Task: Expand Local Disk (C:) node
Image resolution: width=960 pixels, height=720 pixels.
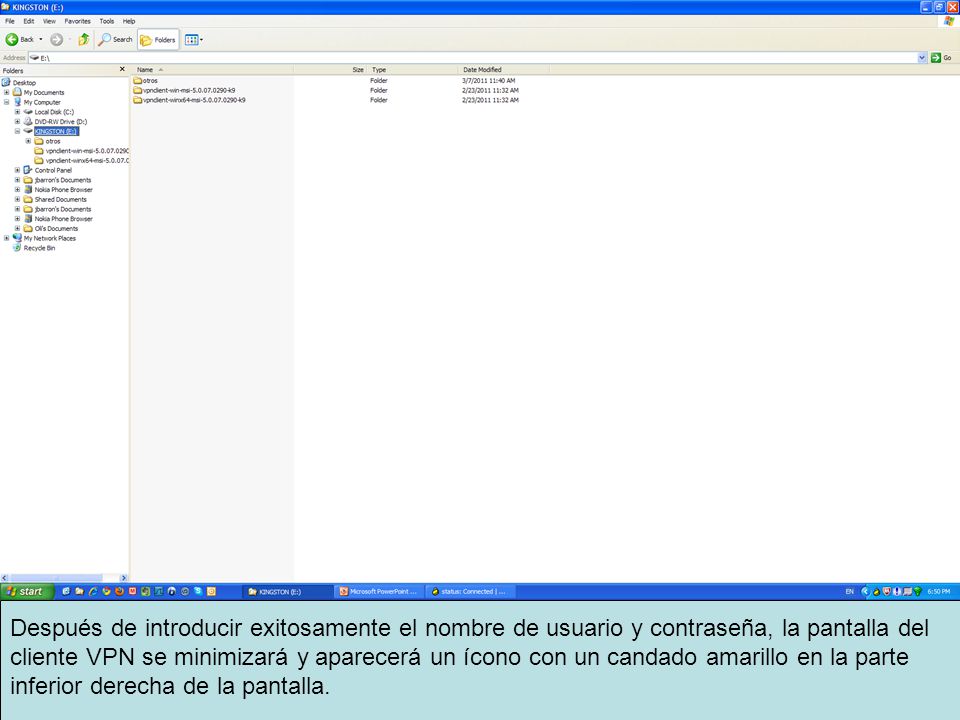Action: (x=18, y=112)
